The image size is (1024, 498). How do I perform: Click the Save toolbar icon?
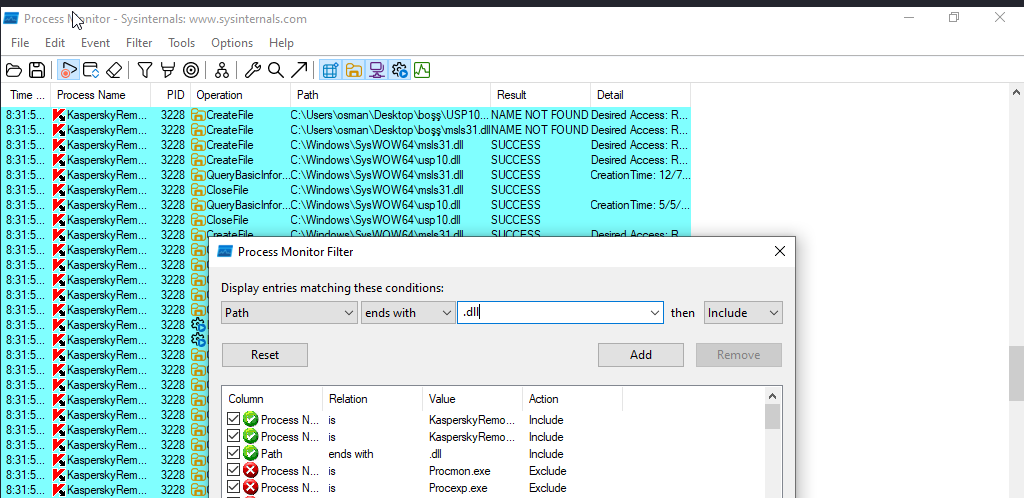click(x=37, y=70)
